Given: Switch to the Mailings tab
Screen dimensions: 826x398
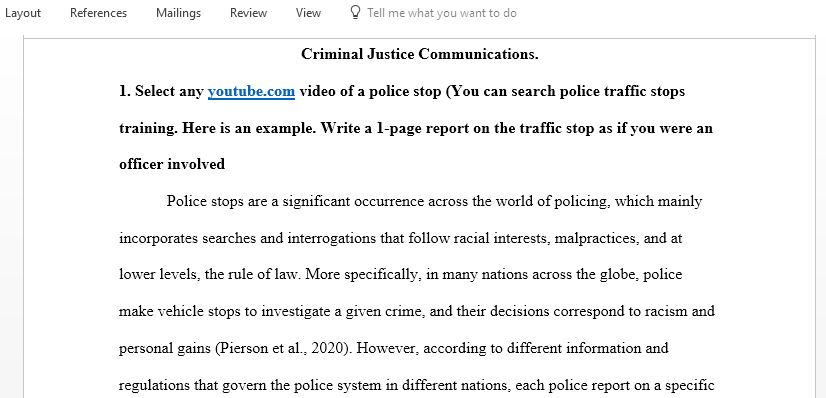Looking at the screenshot, I should coord(178,13).
